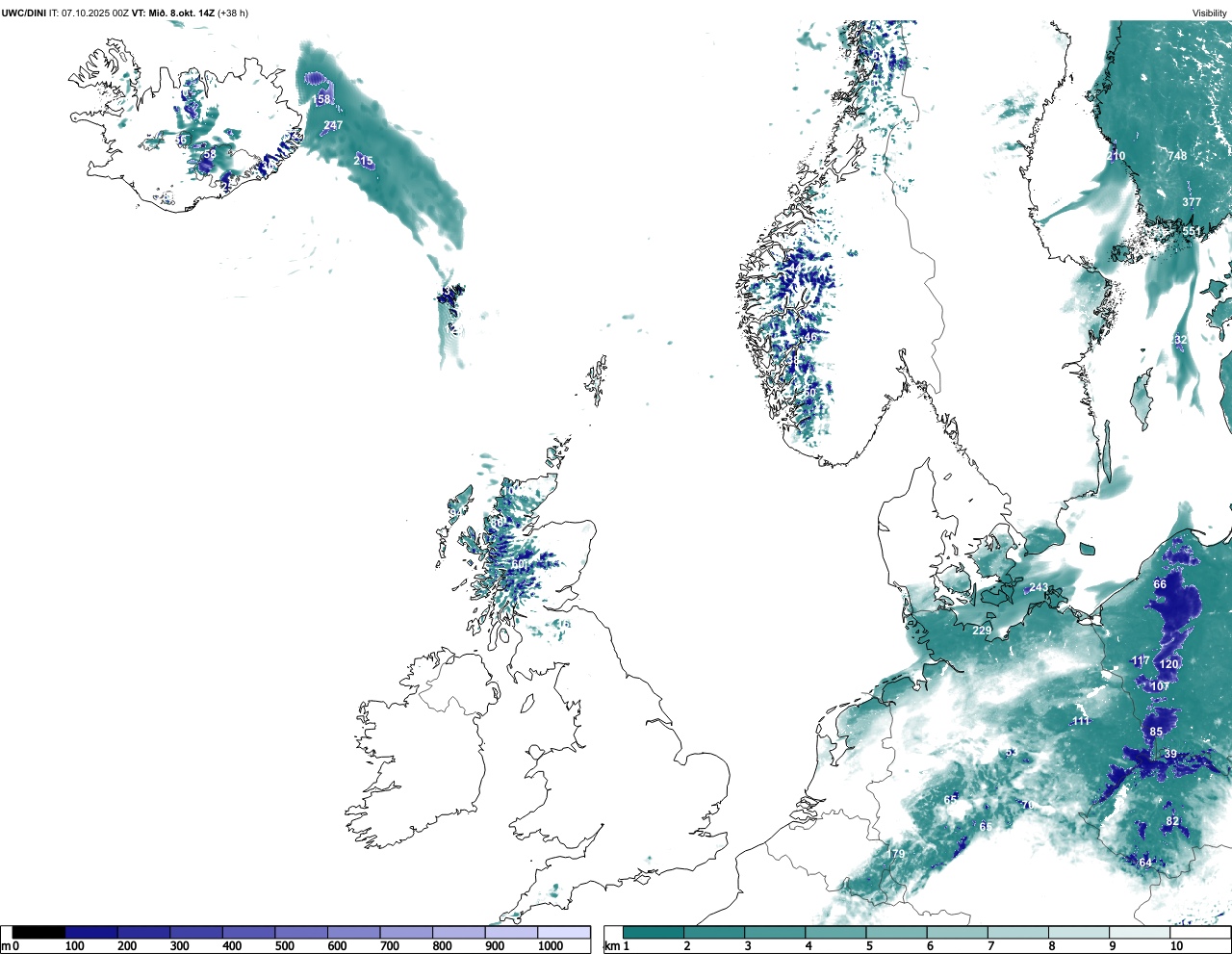Click the '66' value over Poland

click(1160, 584)
